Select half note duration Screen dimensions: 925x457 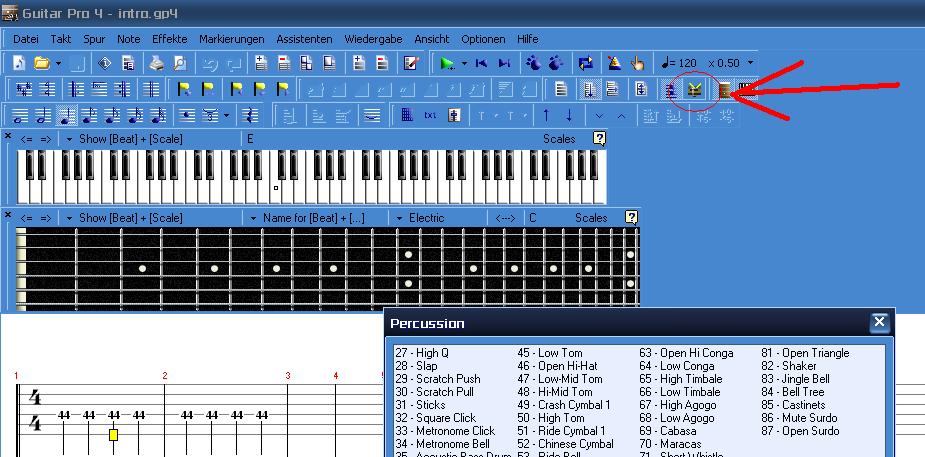click(43, 116)
